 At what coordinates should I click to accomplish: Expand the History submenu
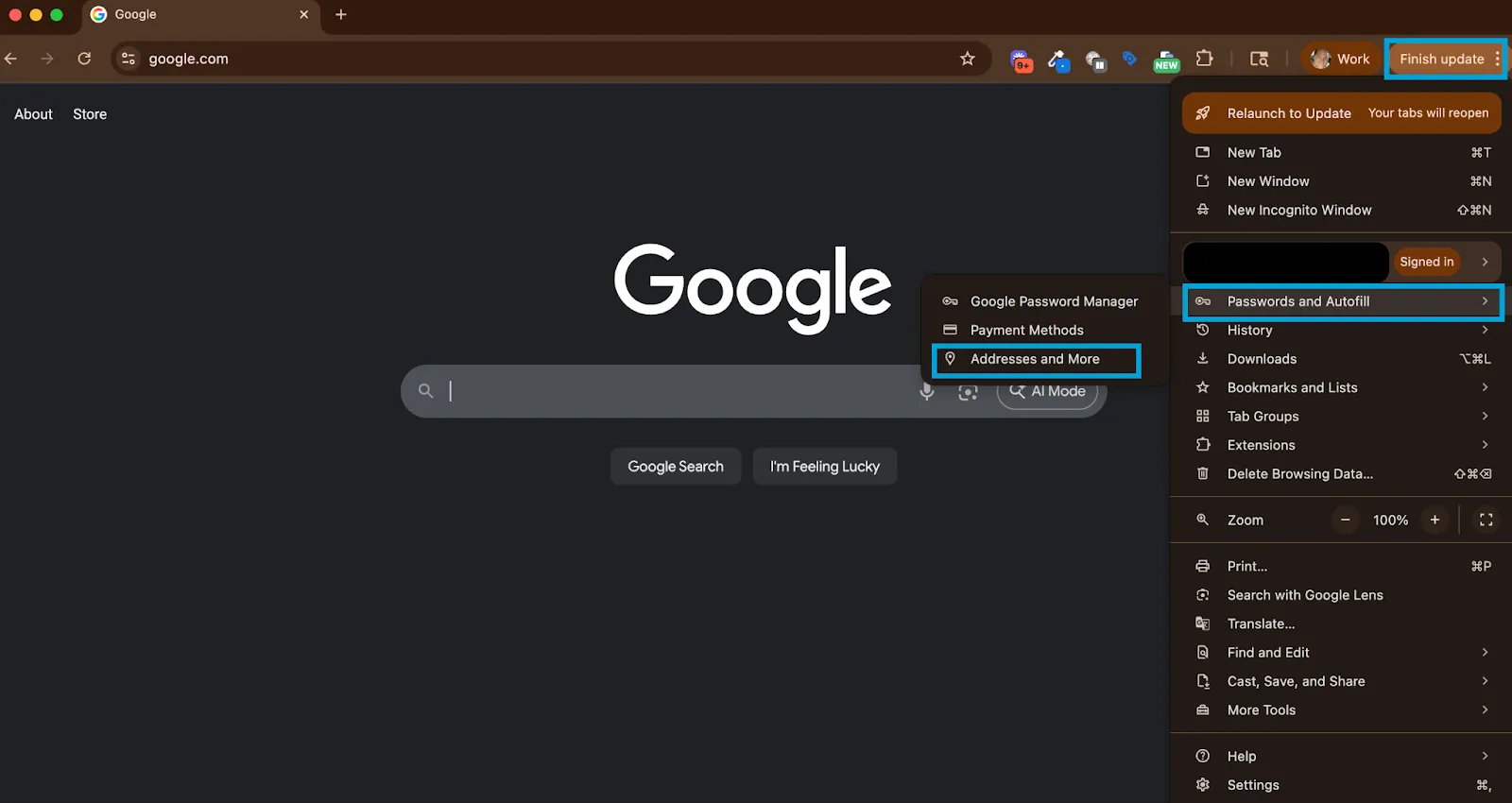point(1342,330)
